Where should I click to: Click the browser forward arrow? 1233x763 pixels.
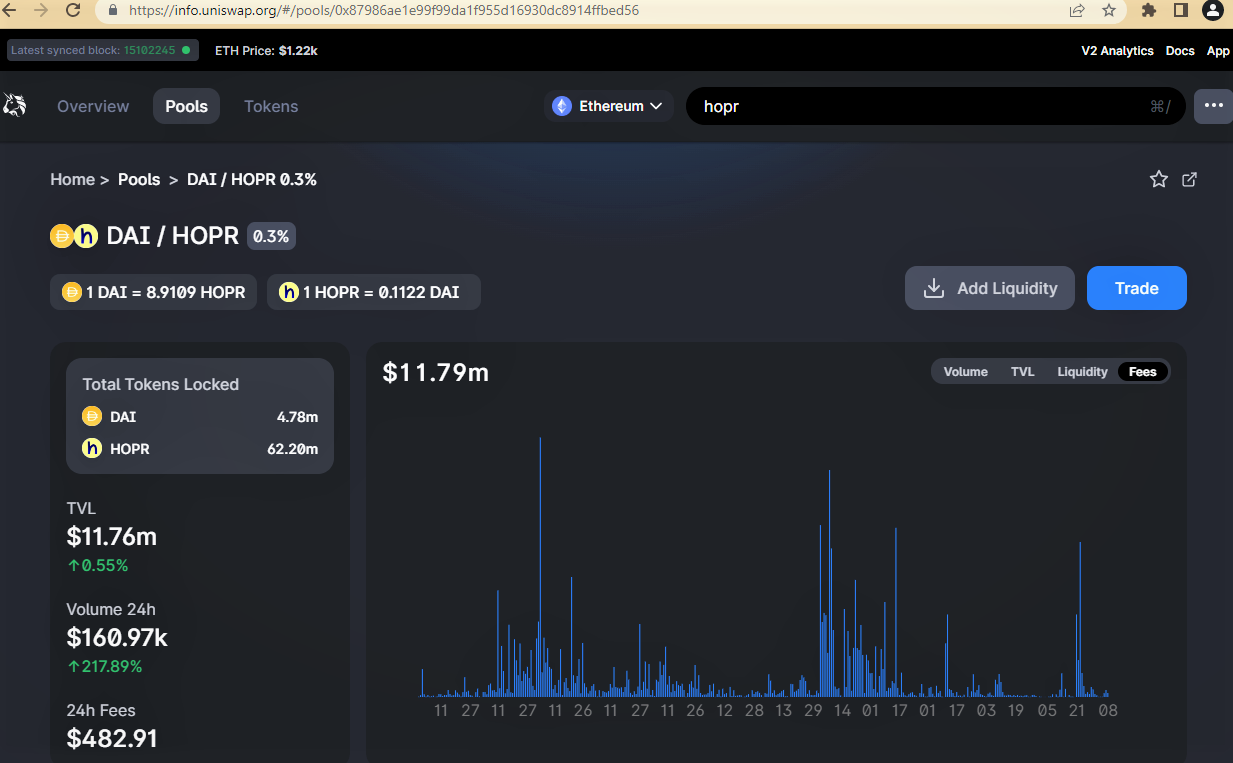point(41,10)
